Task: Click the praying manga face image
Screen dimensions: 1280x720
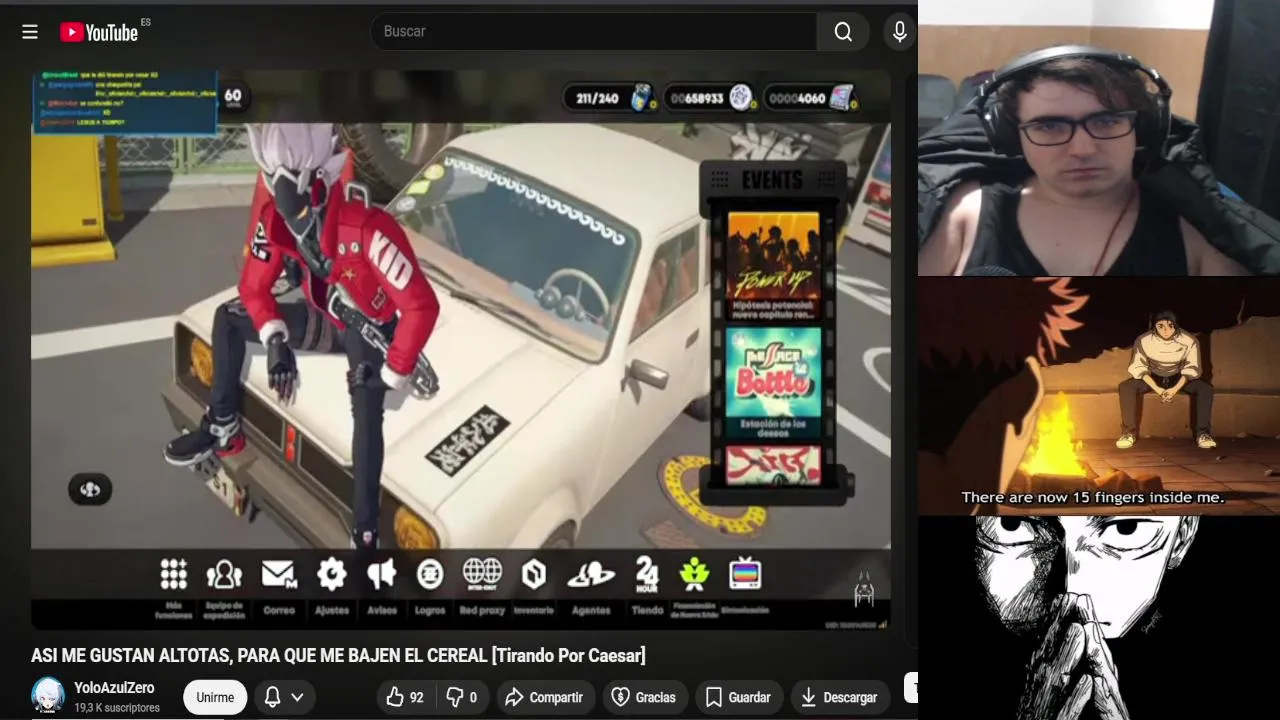Action: (1099, 618)
